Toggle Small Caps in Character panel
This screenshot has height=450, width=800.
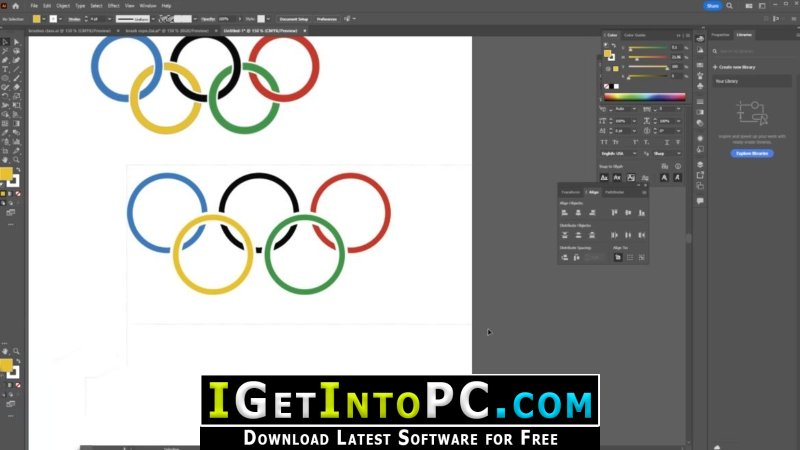coord(616,142)
